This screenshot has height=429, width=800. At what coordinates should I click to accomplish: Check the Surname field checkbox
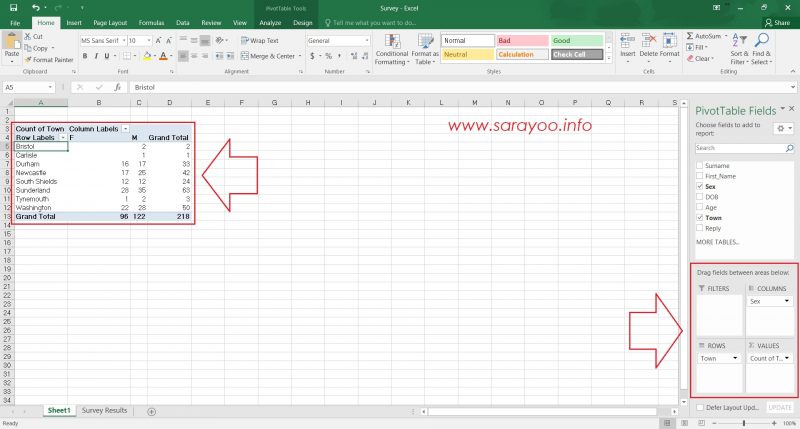699,165
